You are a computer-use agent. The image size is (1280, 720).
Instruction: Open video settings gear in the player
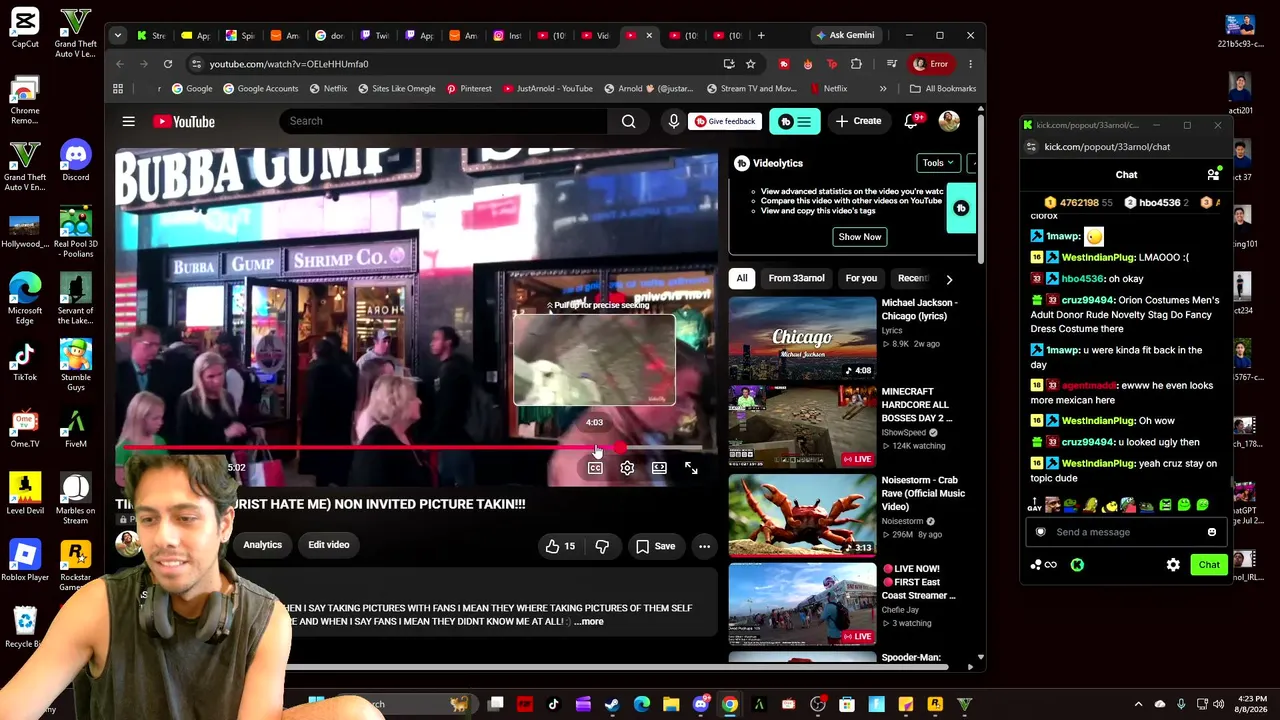coord(627,468)
